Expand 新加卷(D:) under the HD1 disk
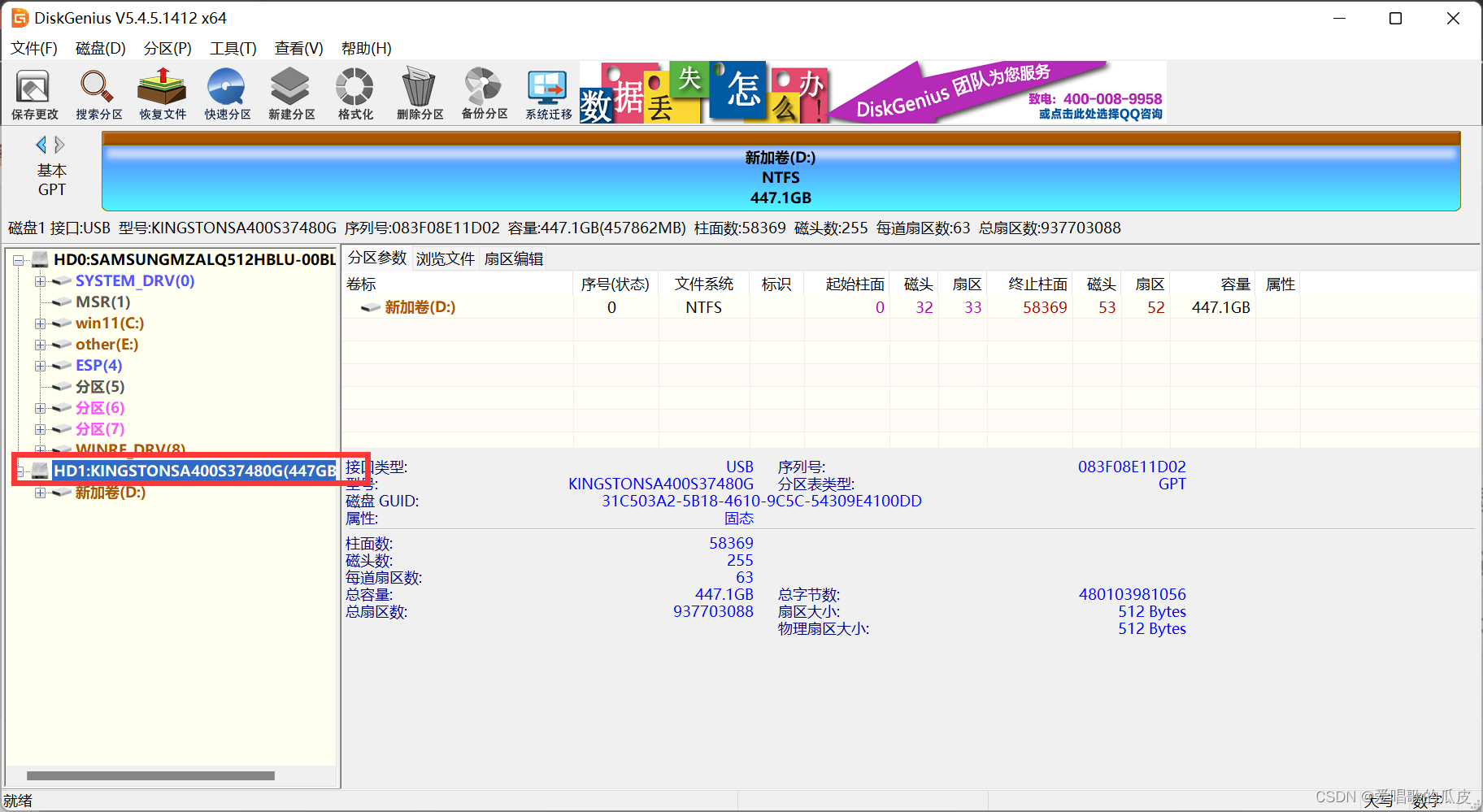 click(x=40, y=493)
